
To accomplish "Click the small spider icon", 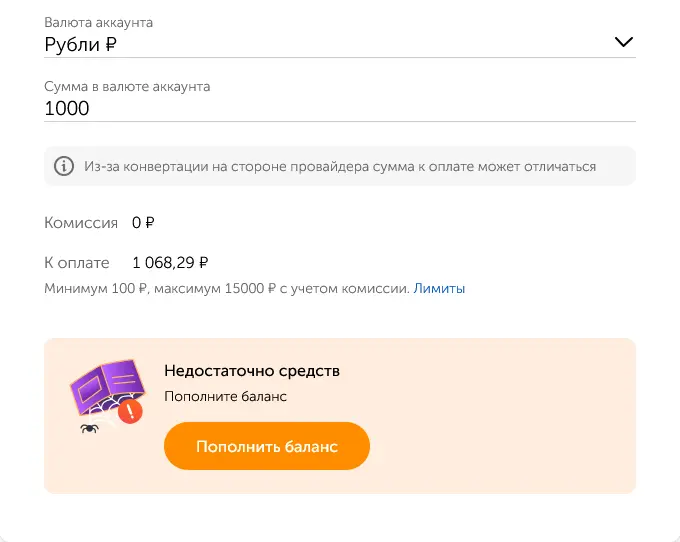I will coord(89,428).
